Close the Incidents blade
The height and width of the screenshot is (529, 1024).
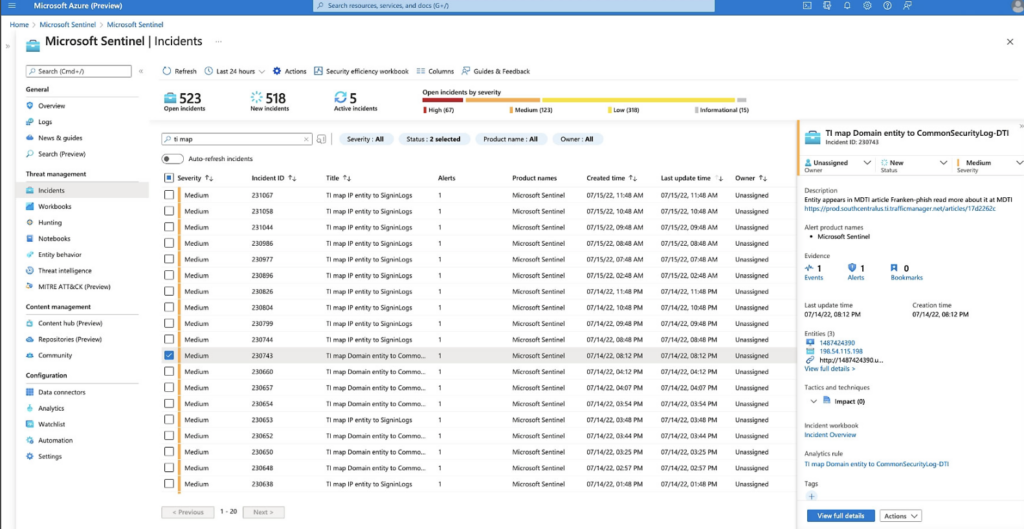pos(1010,42)
